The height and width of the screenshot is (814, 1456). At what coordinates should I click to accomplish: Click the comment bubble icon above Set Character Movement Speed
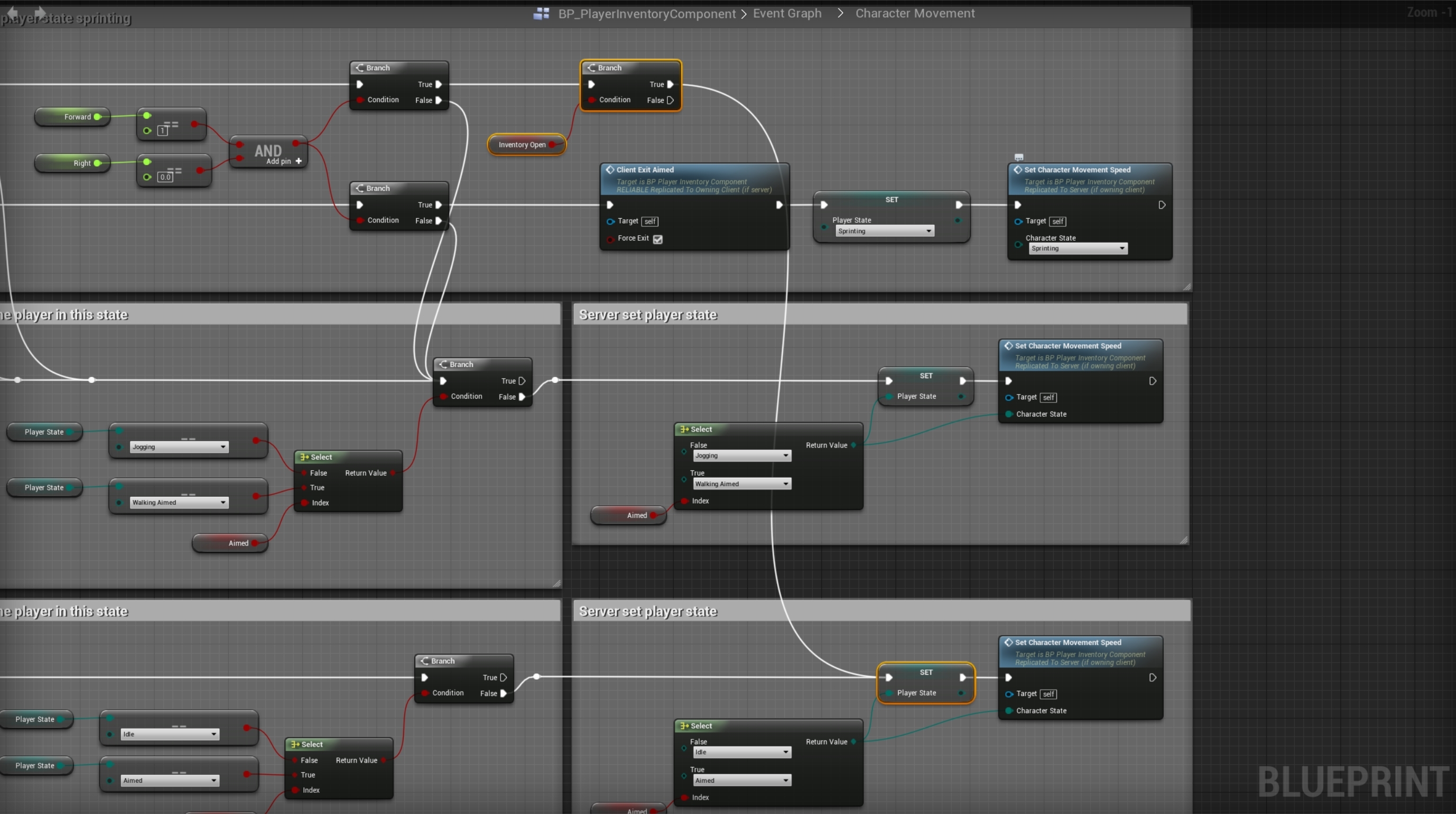click(x=1019, y=157)
